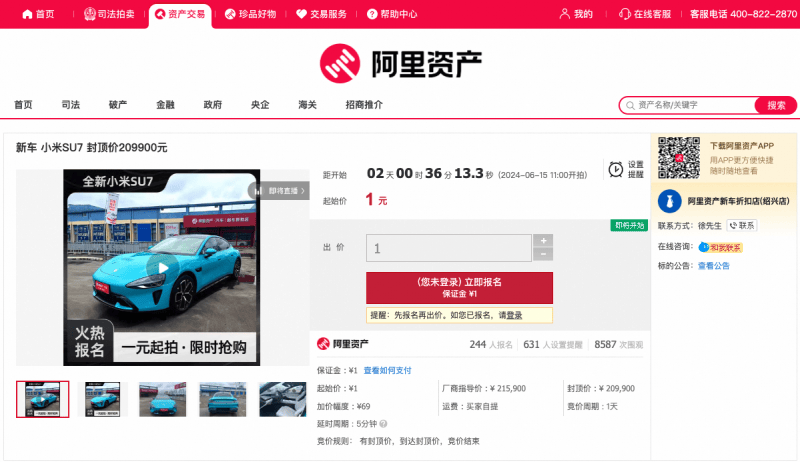Play the 小米SU7 video

click(163, 268)
